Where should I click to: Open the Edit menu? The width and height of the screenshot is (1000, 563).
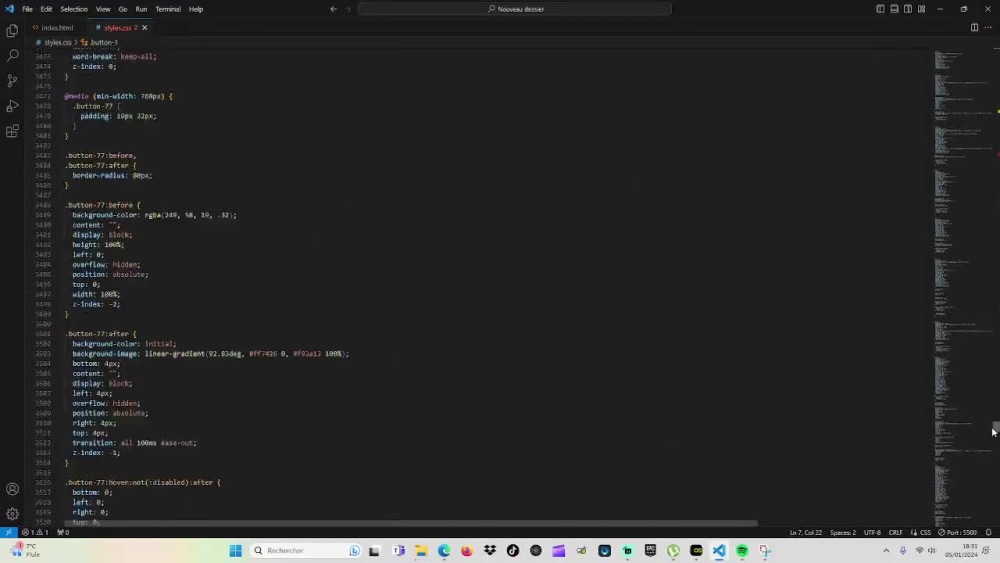pyautogui.click(x=46, y=9)
